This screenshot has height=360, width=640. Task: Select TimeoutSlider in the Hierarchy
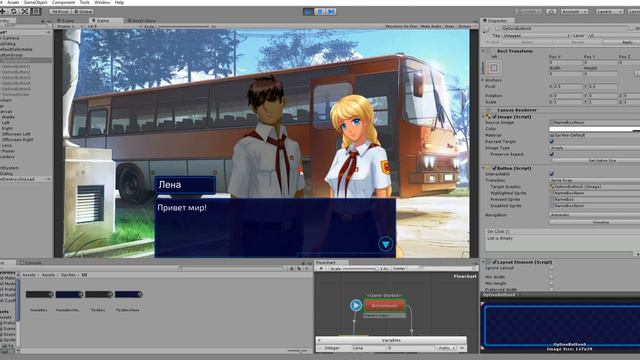pos(16,94)
